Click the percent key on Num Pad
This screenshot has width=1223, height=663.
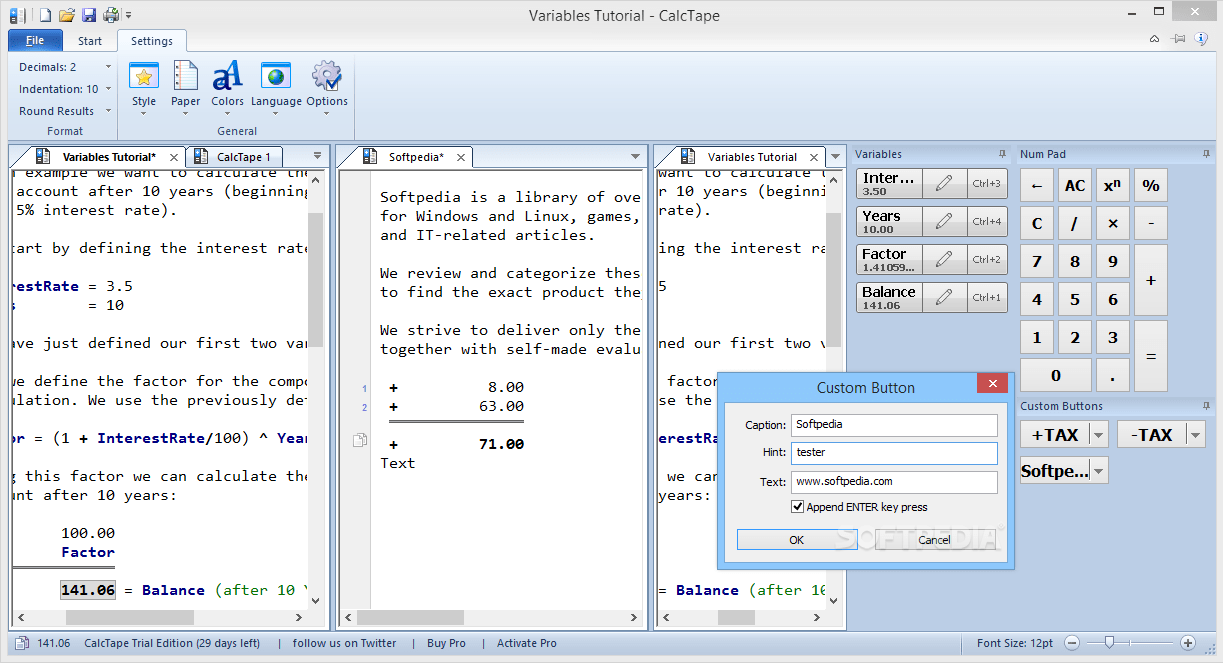pyautogui.click(x=1151, y=186)
